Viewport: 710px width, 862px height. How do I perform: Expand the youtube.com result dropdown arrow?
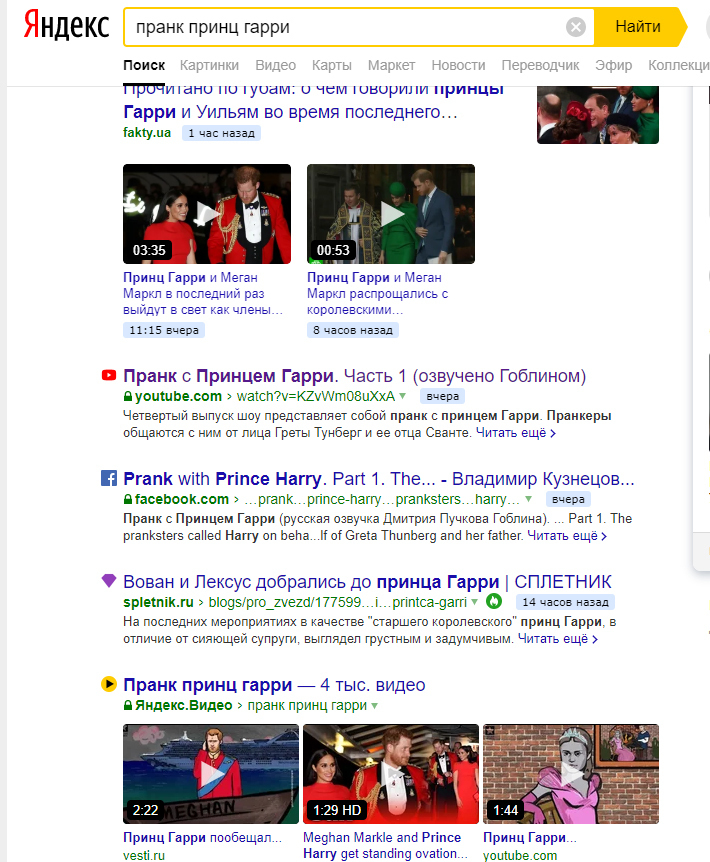[403, 397]
